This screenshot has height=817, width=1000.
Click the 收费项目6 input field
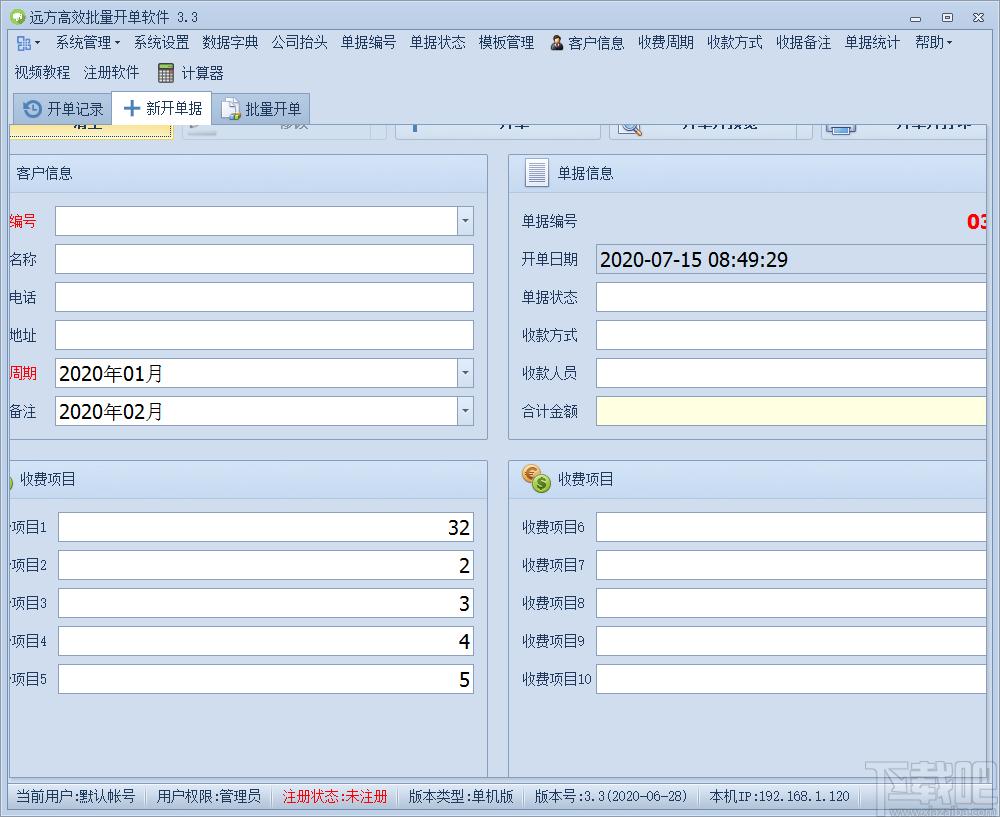click(791, 527)
